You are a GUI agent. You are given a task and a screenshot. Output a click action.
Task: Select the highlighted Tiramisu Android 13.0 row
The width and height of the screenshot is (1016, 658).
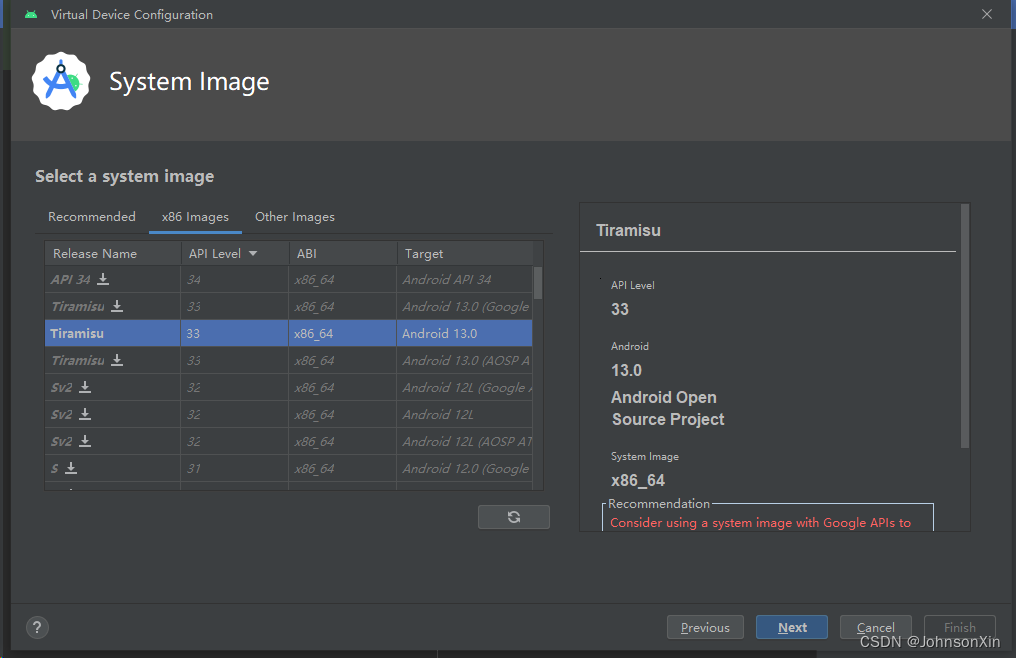[x=288, y=333]
